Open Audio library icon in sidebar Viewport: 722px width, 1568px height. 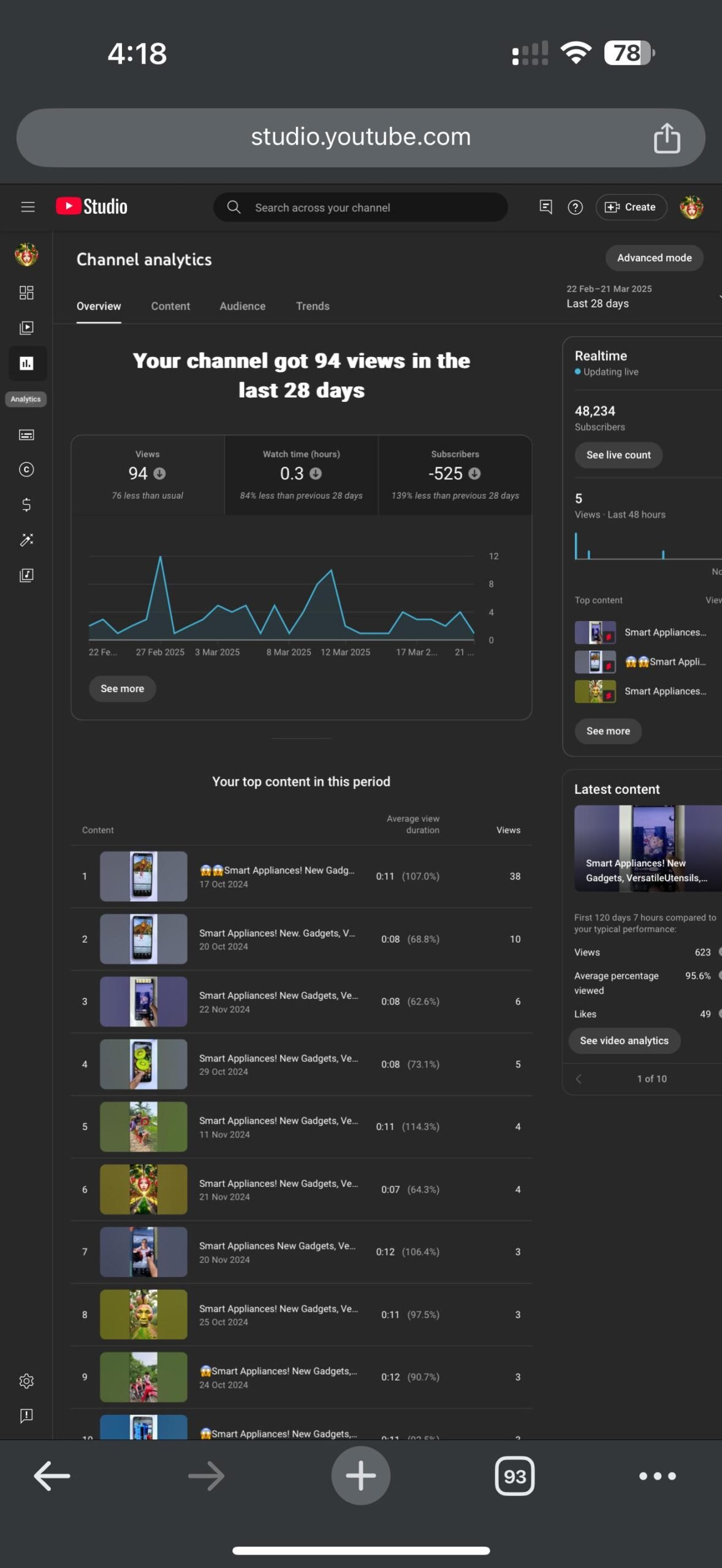point(26,575)
